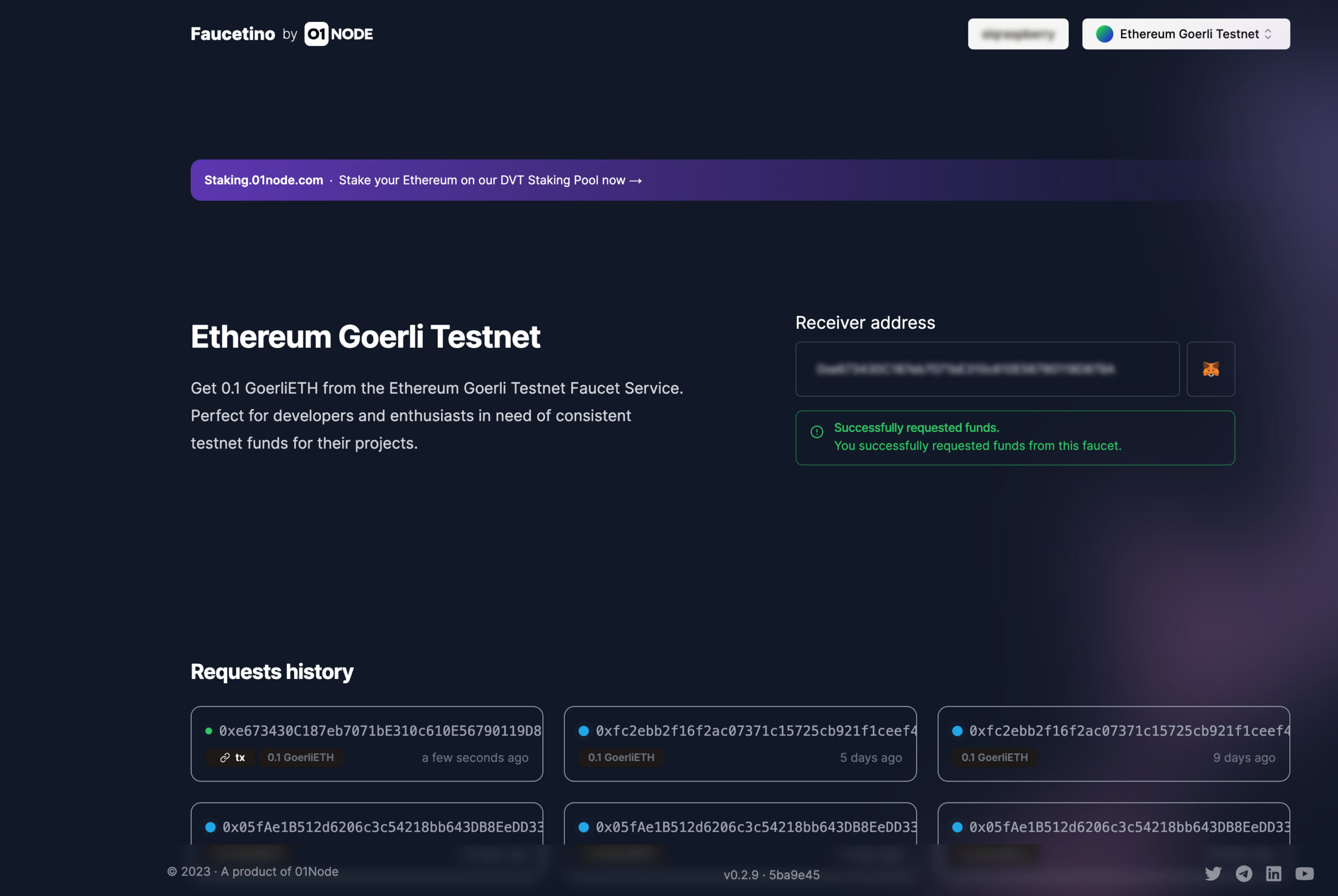Open the Twitter link in the footer
1338x896 pixels.
click(1213, 873)
